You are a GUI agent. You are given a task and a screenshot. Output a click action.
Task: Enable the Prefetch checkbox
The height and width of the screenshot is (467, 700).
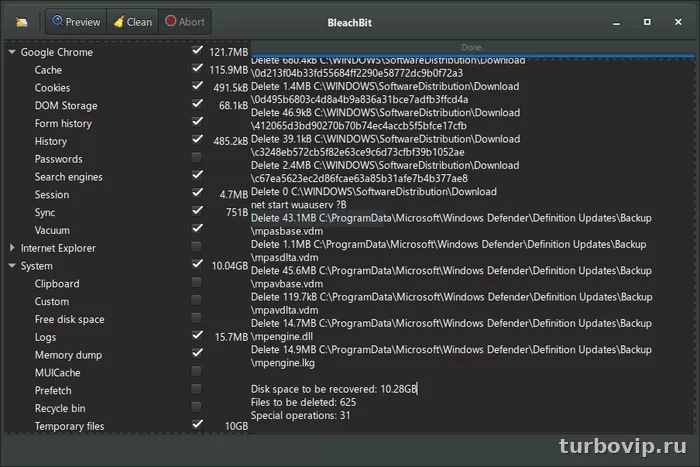196,389
